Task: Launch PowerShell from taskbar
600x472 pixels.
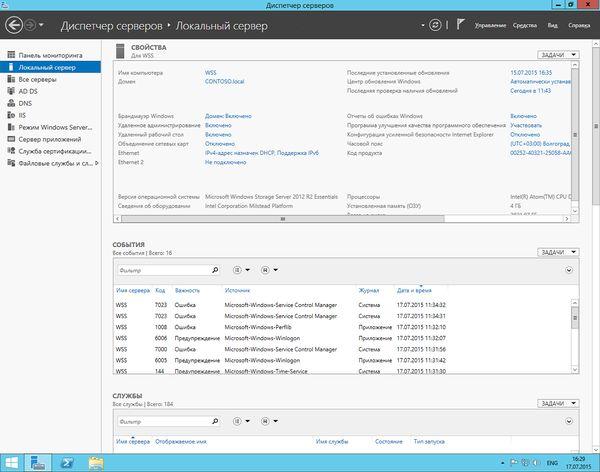Action: point(67,463)
